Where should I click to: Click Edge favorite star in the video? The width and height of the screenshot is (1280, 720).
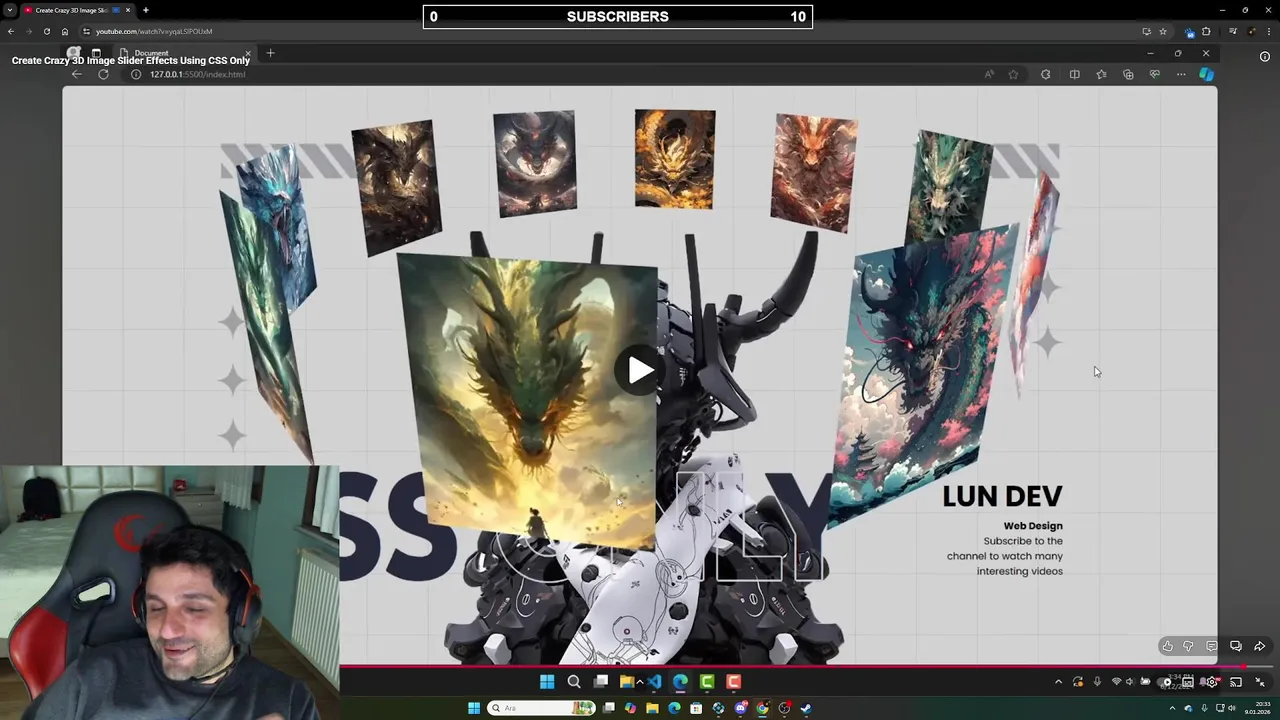[x=1013, y=74]
